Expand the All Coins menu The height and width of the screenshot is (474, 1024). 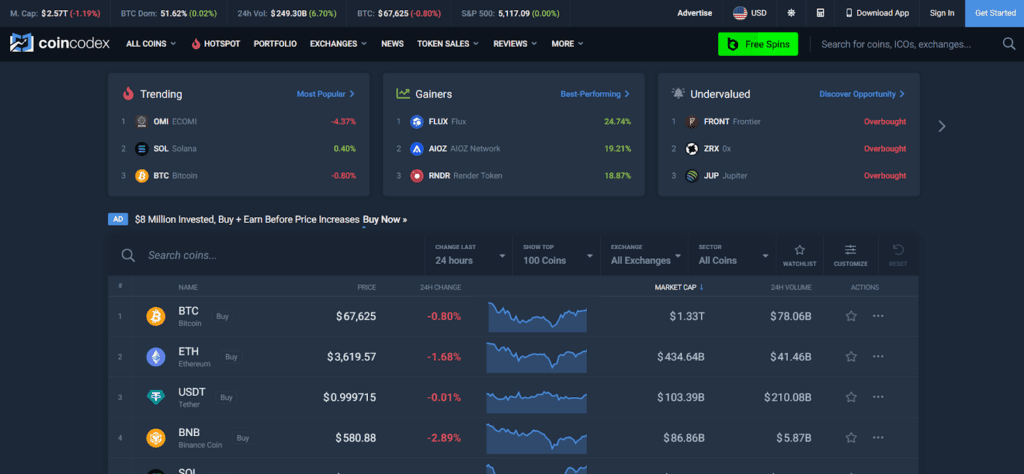(x=151, y=44)
